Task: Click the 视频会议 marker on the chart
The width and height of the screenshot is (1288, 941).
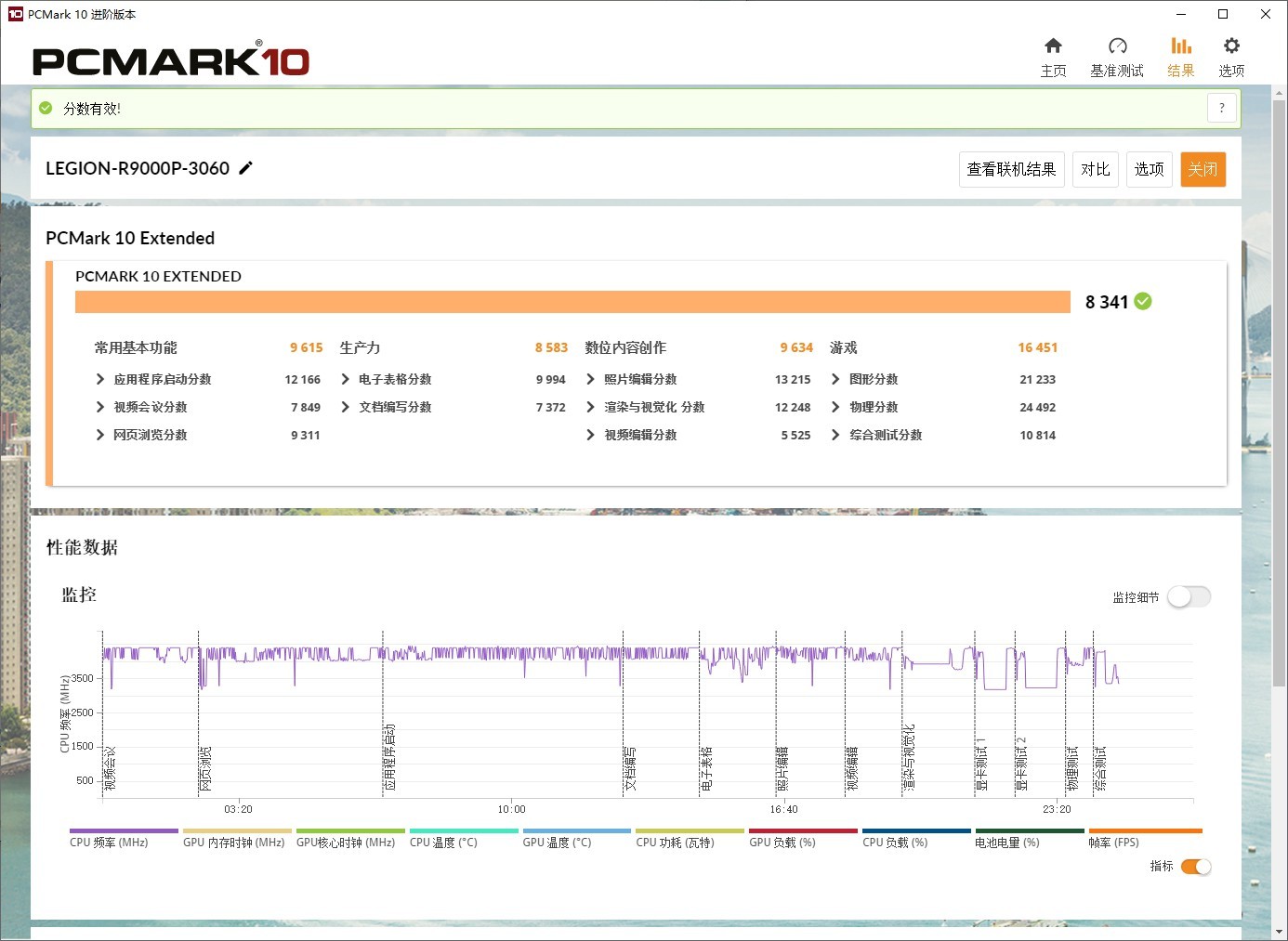Action: [x=111, y=769]
